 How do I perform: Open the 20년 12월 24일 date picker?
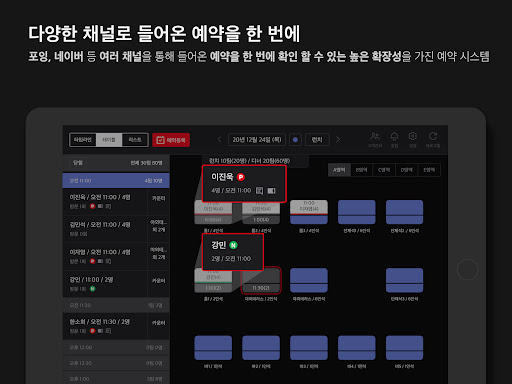pos(257,140)
